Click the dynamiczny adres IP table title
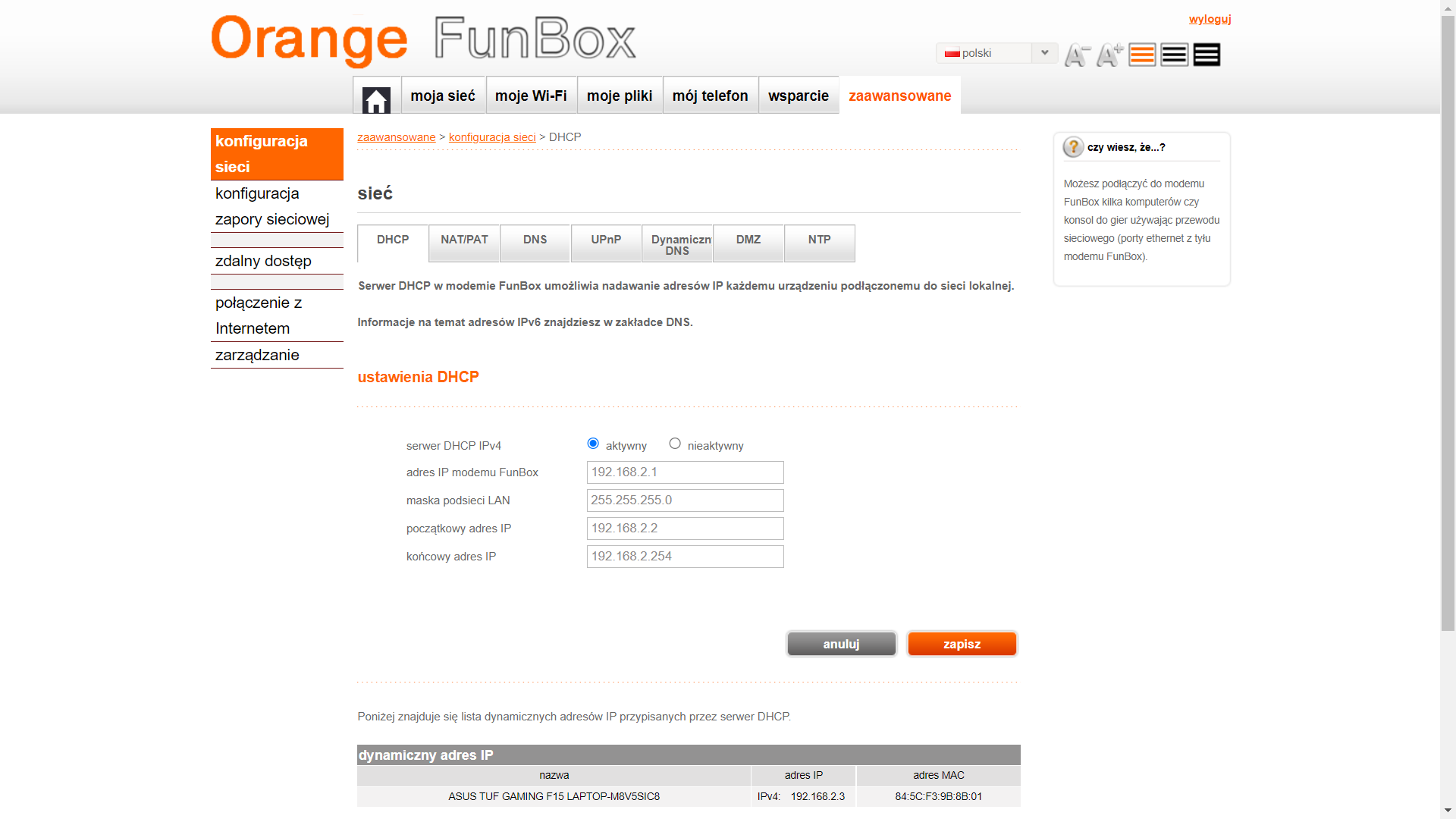Screen dimensions: 1456x819 (x=426, y=755)
